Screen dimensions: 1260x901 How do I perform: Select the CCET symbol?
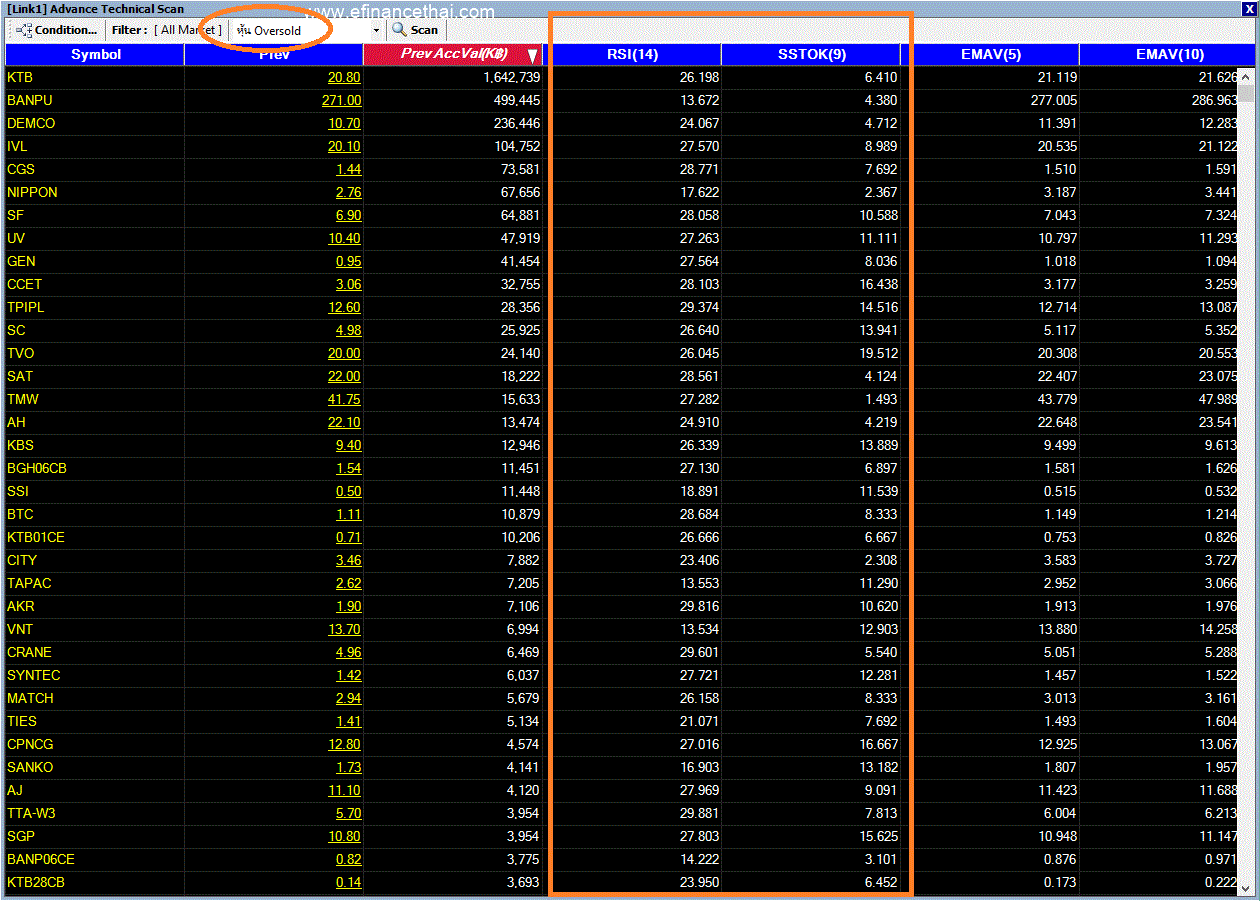pos(25,284)
